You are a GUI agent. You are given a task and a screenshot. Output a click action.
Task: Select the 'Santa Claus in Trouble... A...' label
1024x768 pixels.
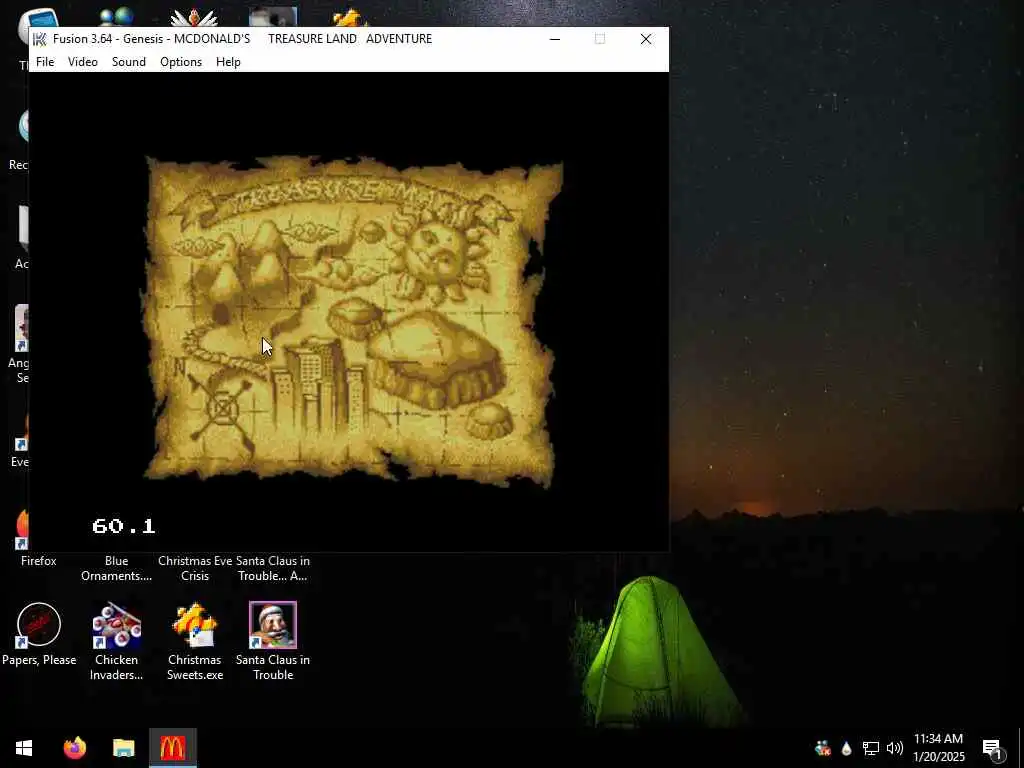pyautogui.click(x=272, y=568)
